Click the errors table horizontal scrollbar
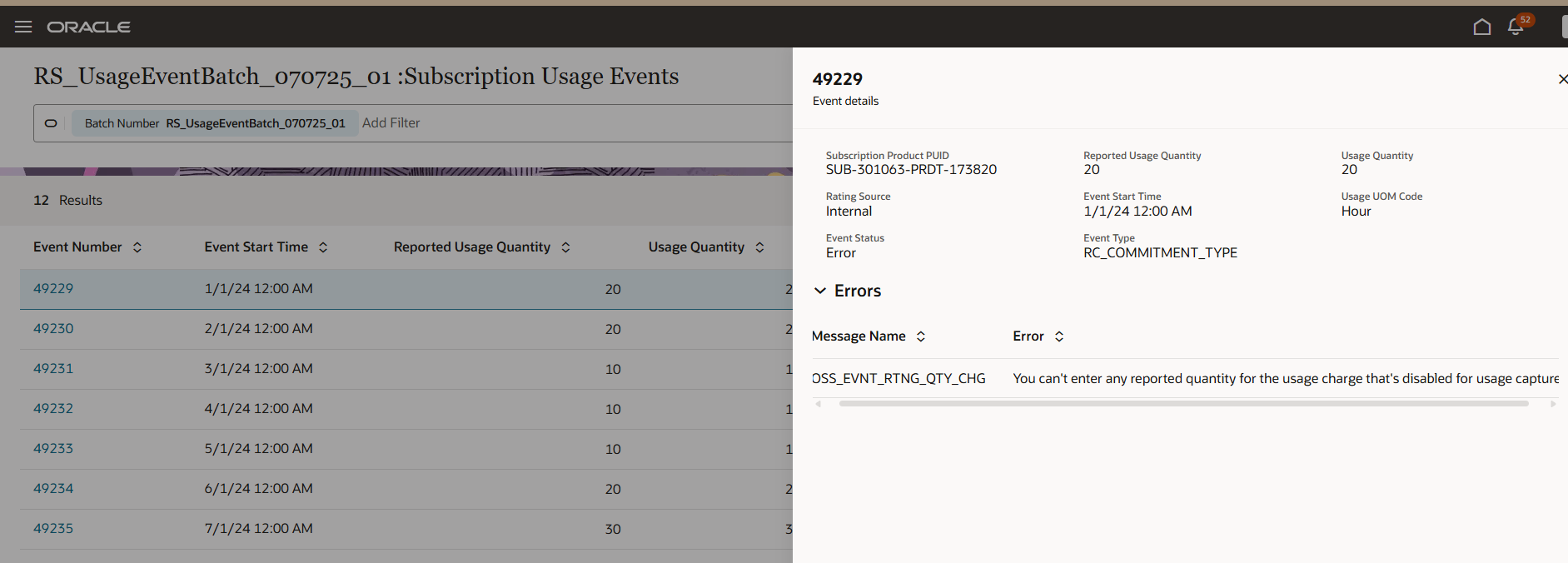 point(1183,404)
